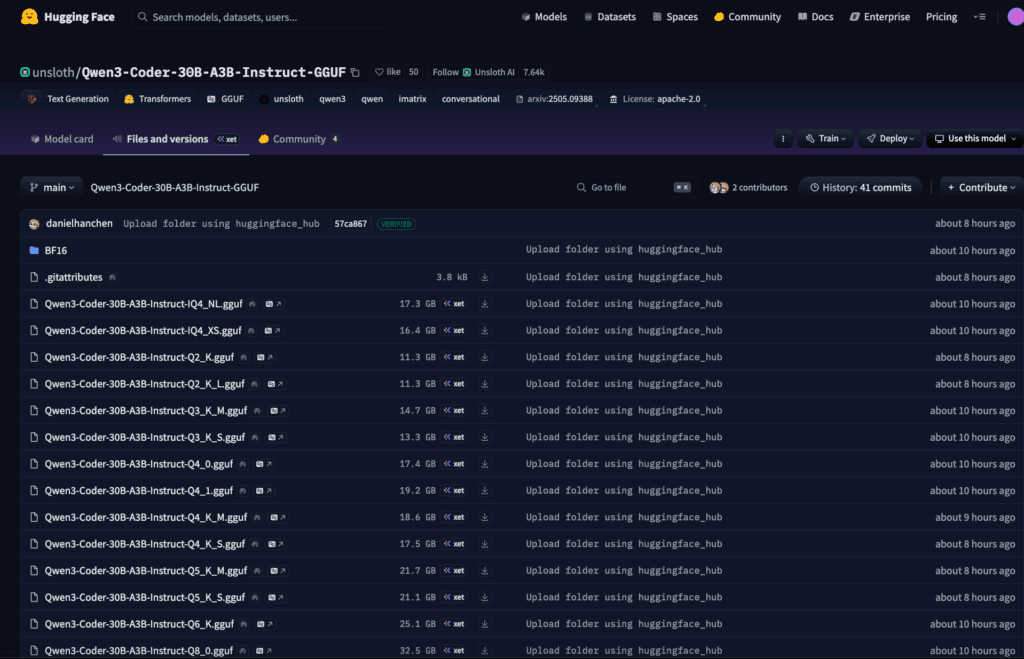Download the Q6_K.gguf file
Viewport: 1024px width, 659px height.
[x=485, y=625]
